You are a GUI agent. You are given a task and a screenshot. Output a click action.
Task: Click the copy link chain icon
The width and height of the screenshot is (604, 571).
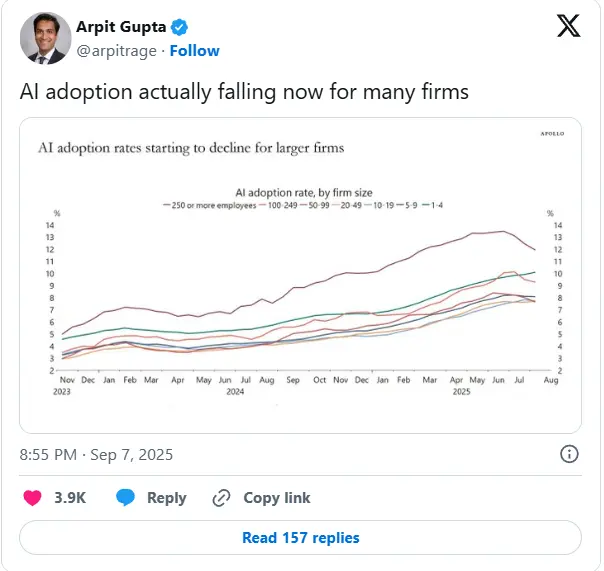pyautogui.click(x=220, y=497)
